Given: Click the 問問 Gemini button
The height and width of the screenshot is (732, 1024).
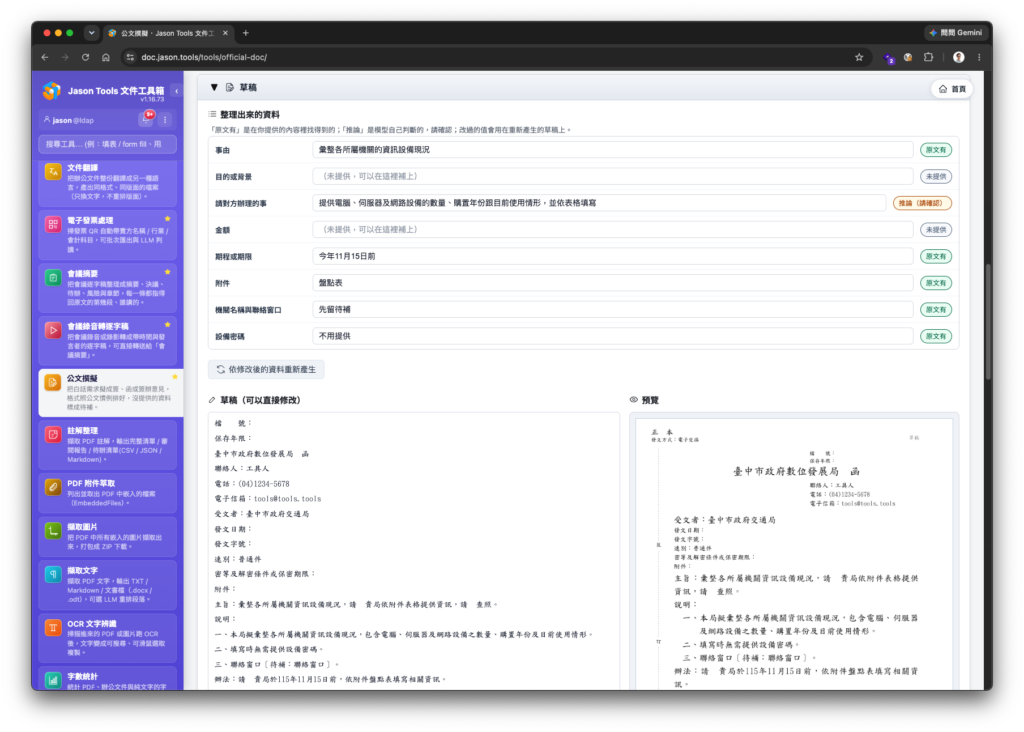Looking at the screenshot, I should (x=955, y=33).
